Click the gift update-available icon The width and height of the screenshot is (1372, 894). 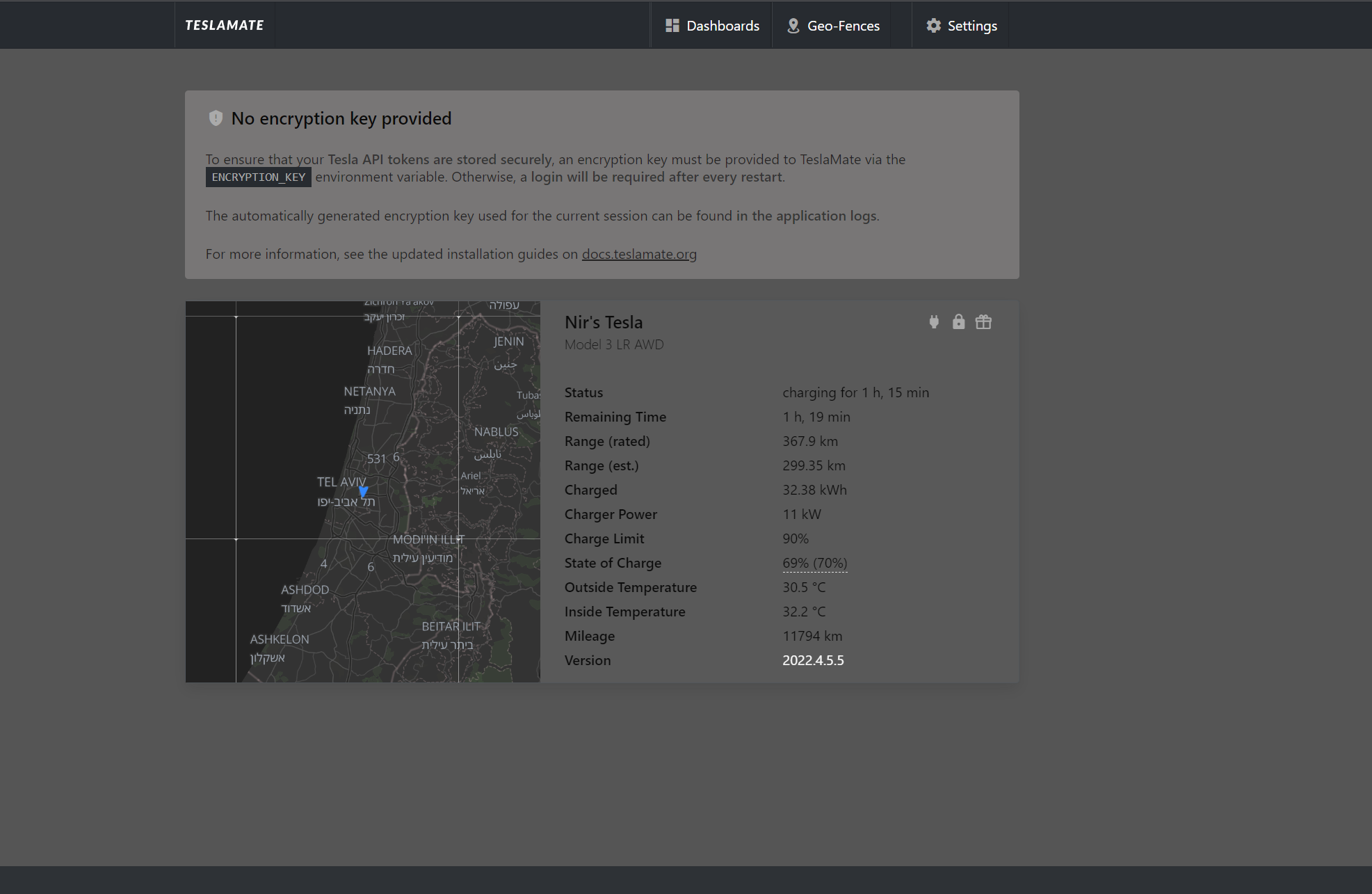pyautogui.click(x=983, y=321)
